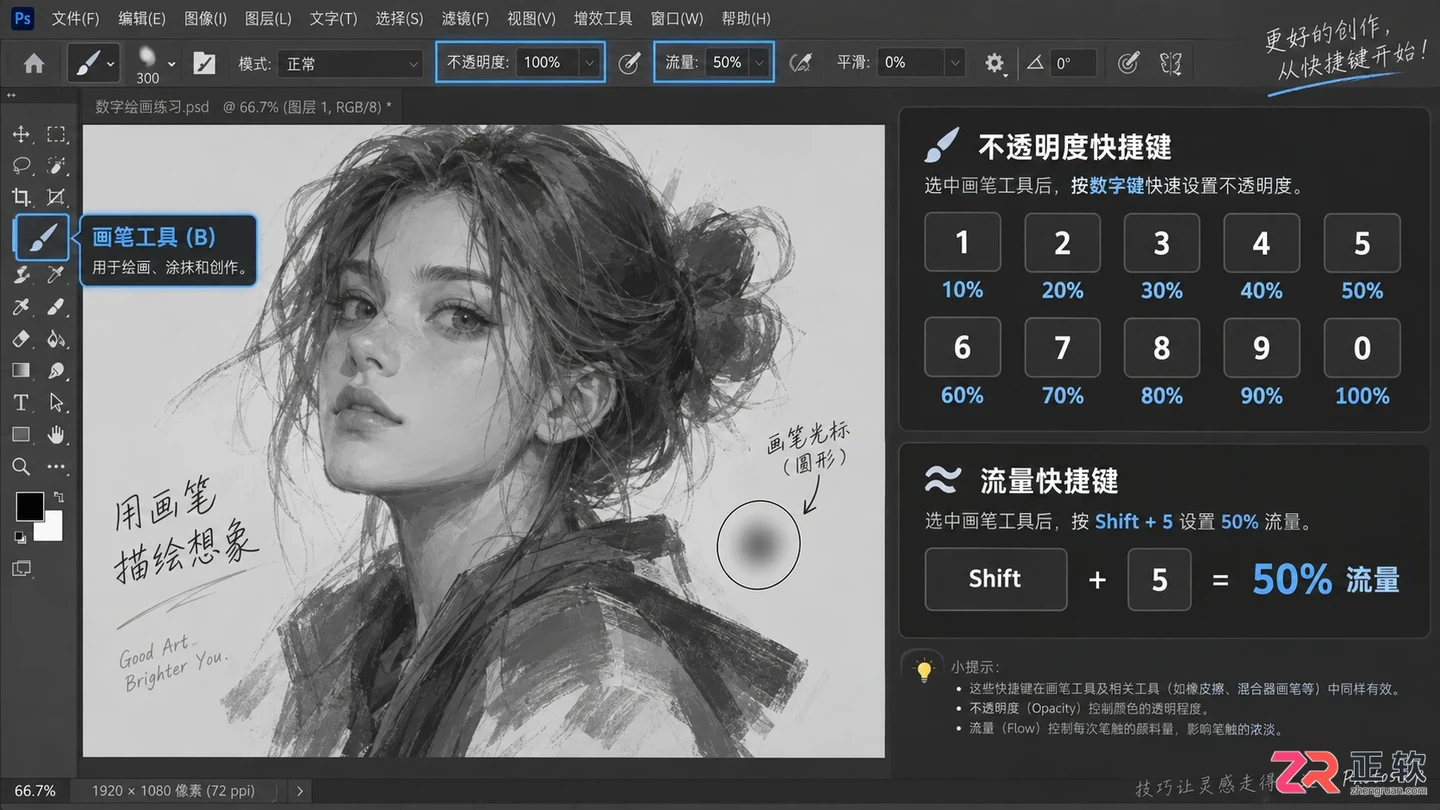
Task: Select the Rectangular Marquee tool
Action: pos(56,134)
